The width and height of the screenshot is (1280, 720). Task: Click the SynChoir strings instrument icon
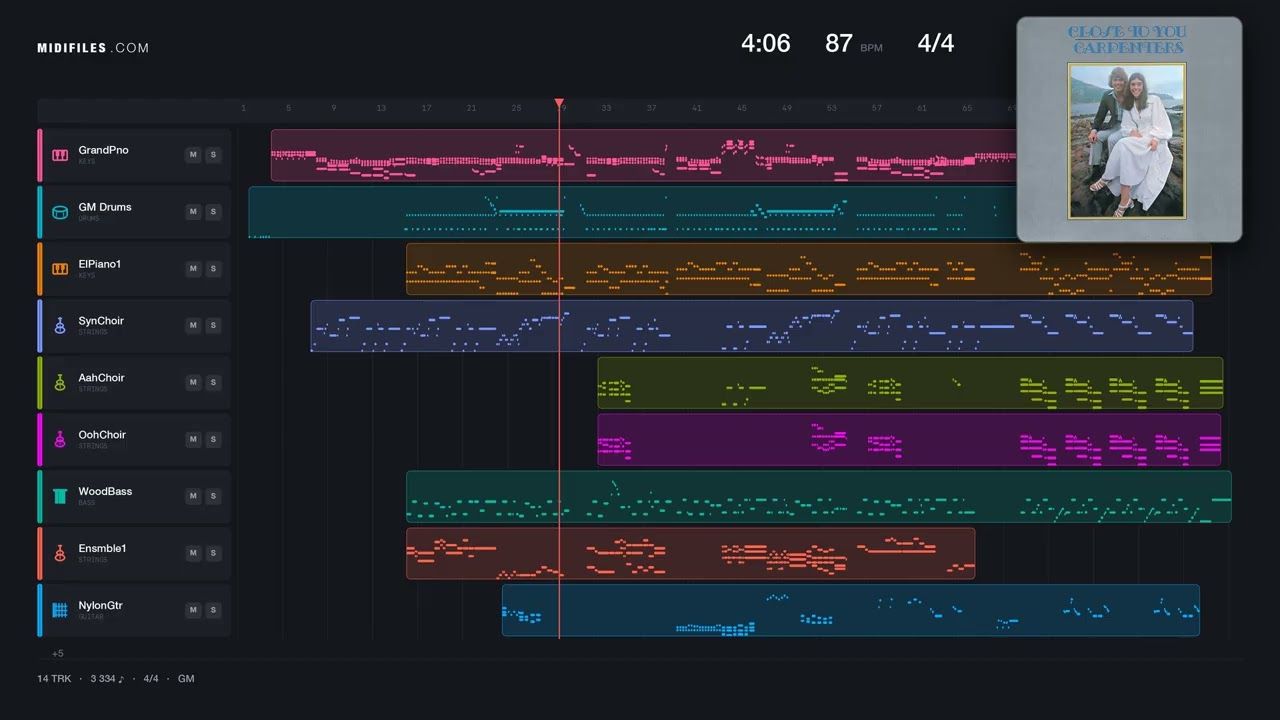(x=60, y=326)
